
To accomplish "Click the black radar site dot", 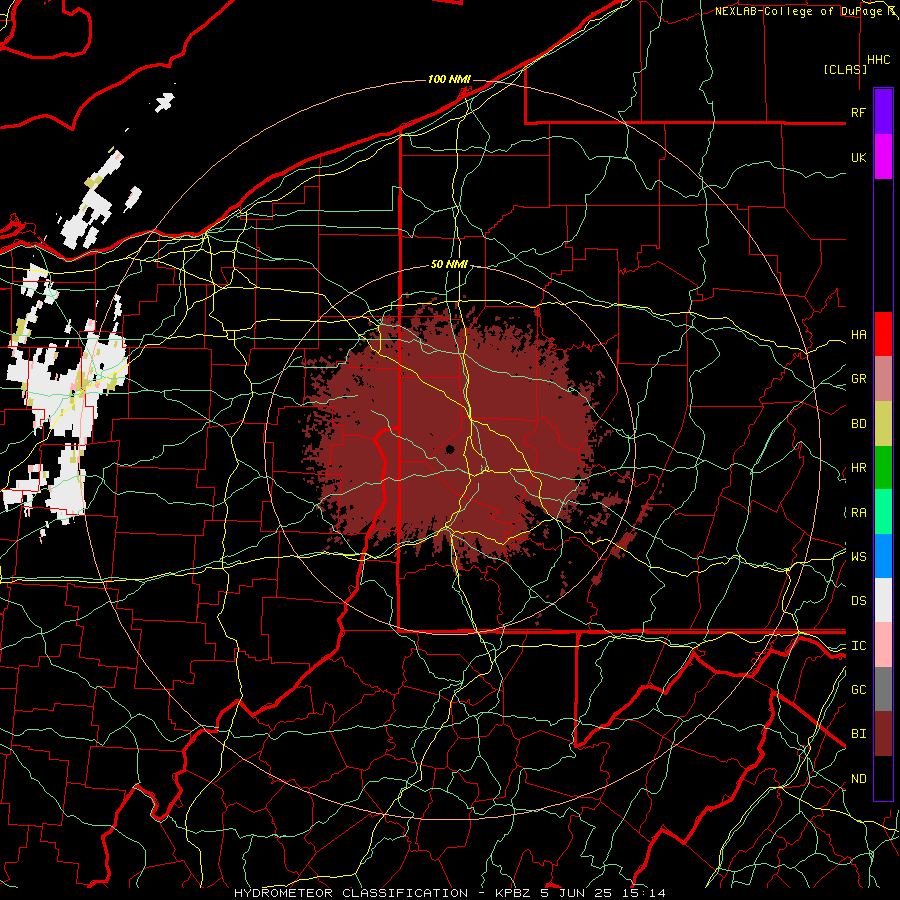I will (451, 449).
